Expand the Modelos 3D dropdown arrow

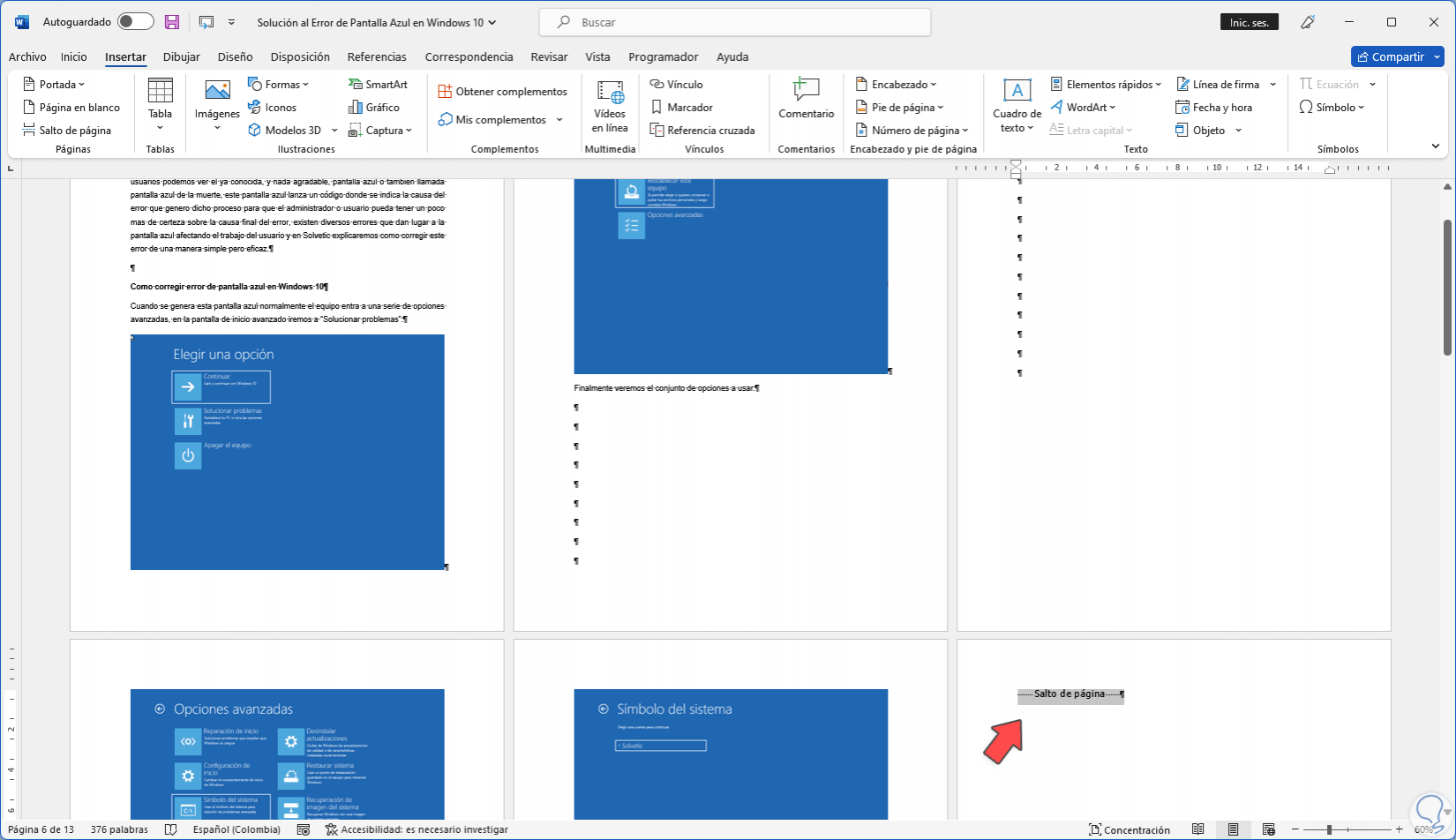pyautogui.click(x=334, y=131)
